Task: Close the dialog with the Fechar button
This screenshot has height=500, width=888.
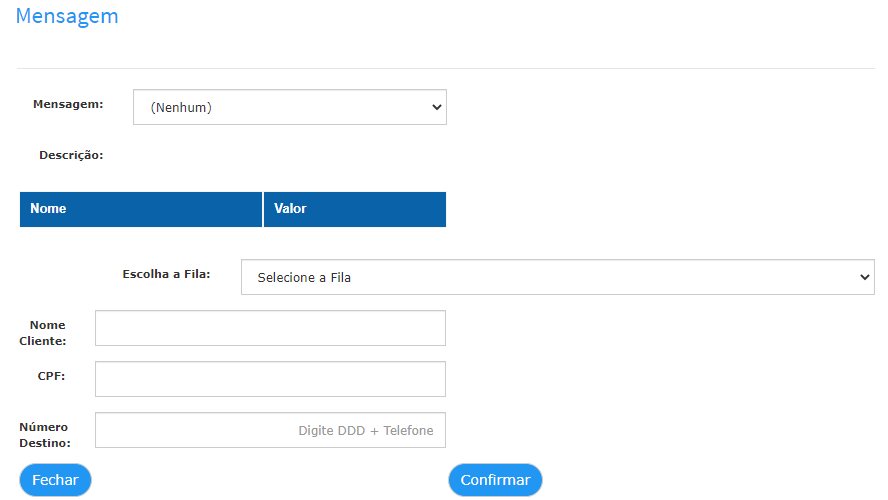Action: [x=55, y=480]
